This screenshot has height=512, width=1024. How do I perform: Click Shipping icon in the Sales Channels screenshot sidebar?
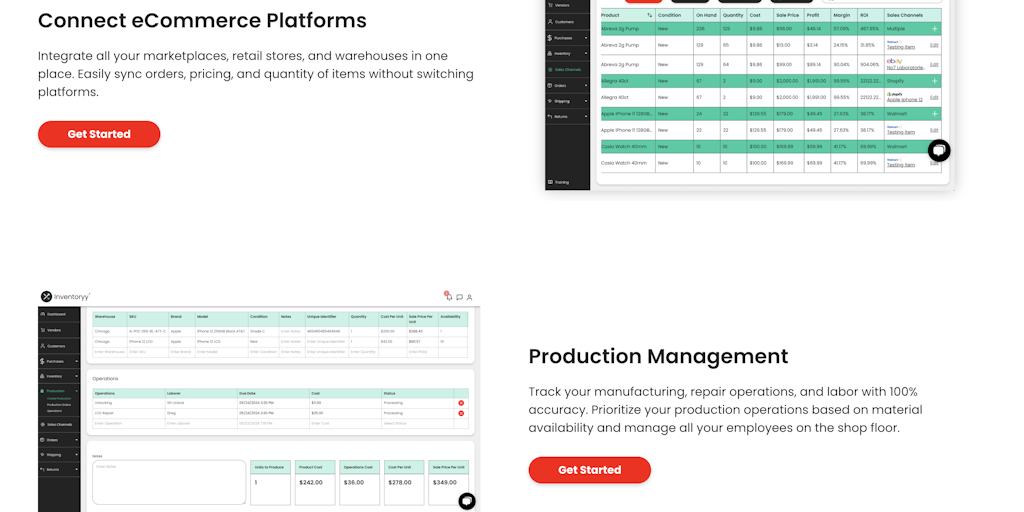(x=550, y=101)
